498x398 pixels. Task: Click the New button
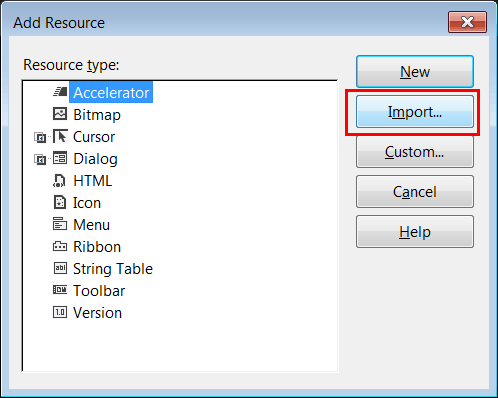tap(415, 72)
